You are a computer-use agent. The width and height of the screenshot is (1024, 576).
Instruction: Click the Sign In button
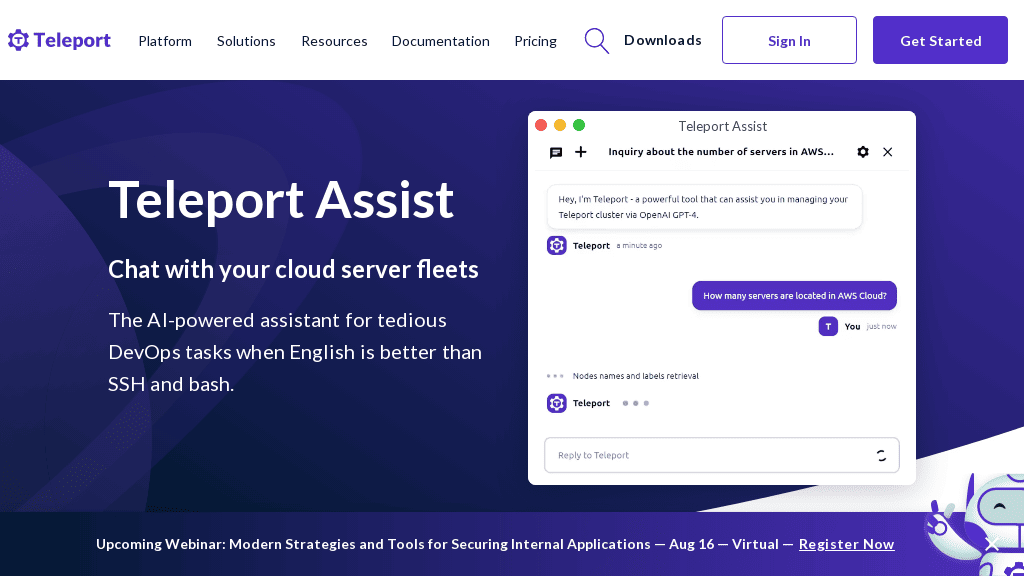tap(789, 40)
